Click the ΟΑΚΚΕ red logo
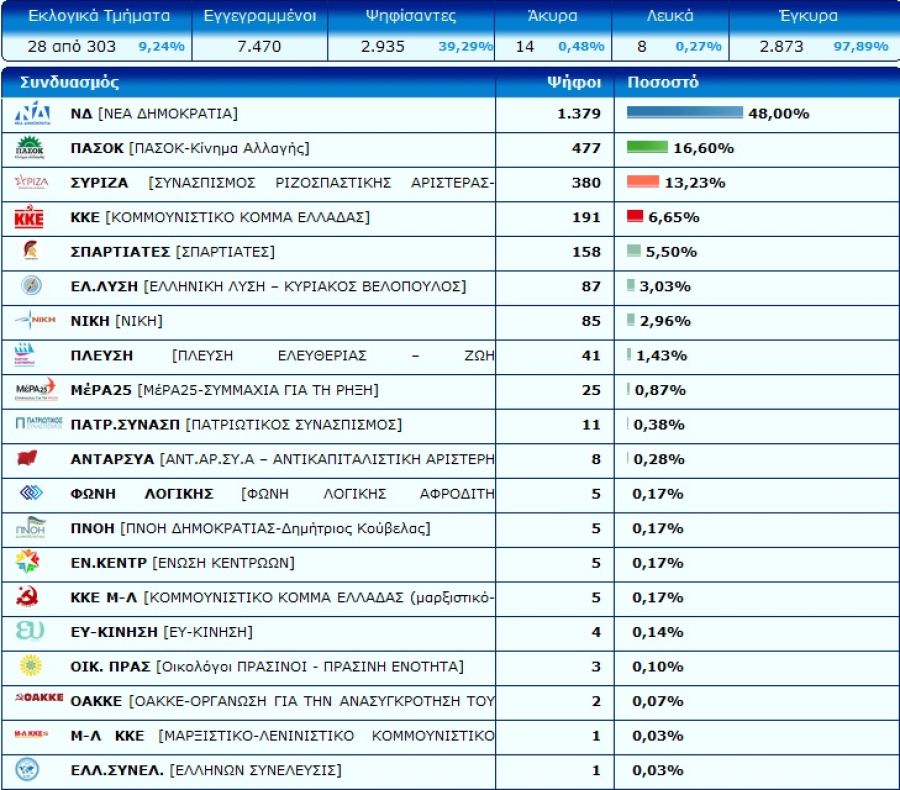 click(38, 697)
